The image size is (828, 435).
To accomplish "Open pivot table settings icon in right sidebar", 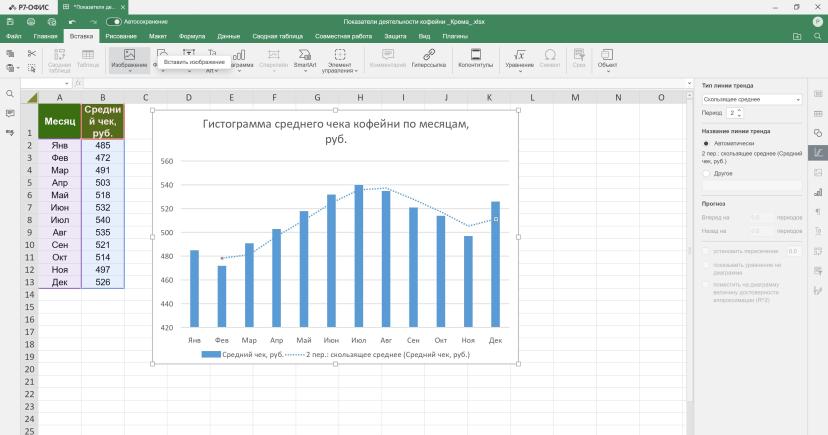I will tap(818, 251).
